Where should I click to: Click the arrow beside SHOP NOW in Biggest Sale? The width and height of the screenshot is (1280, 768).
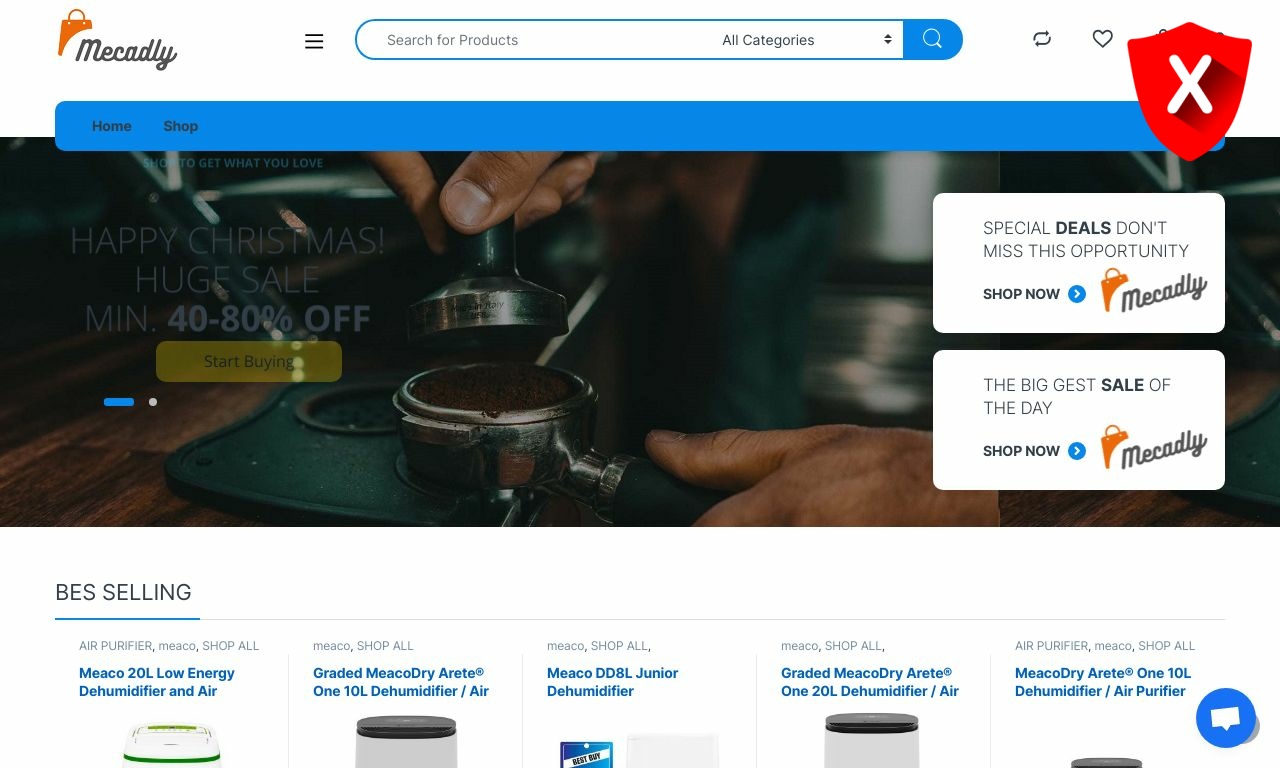1077,451
